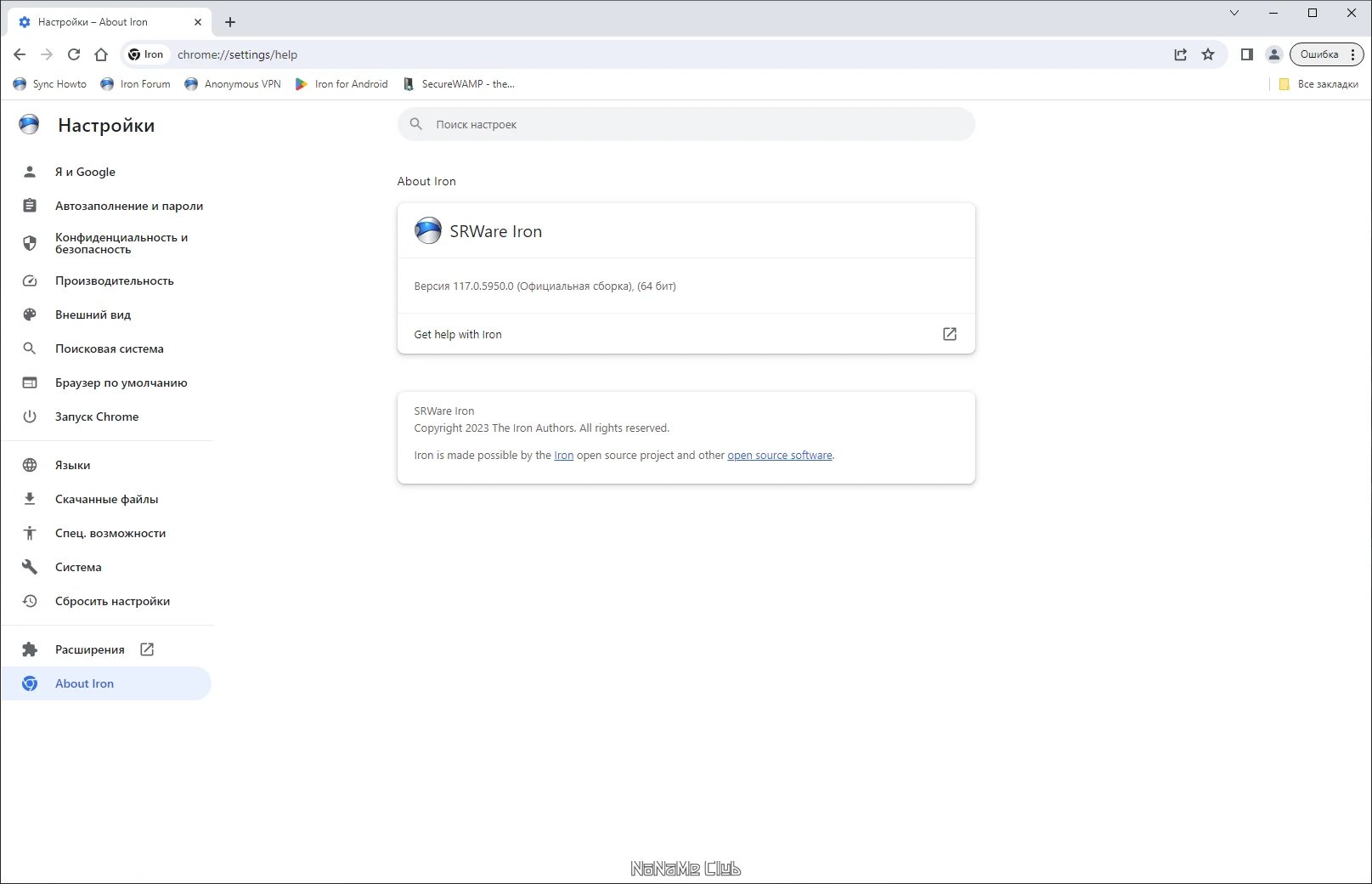
Task: Reload the current page
Action: pyautogui.click(x=74, y=54)
